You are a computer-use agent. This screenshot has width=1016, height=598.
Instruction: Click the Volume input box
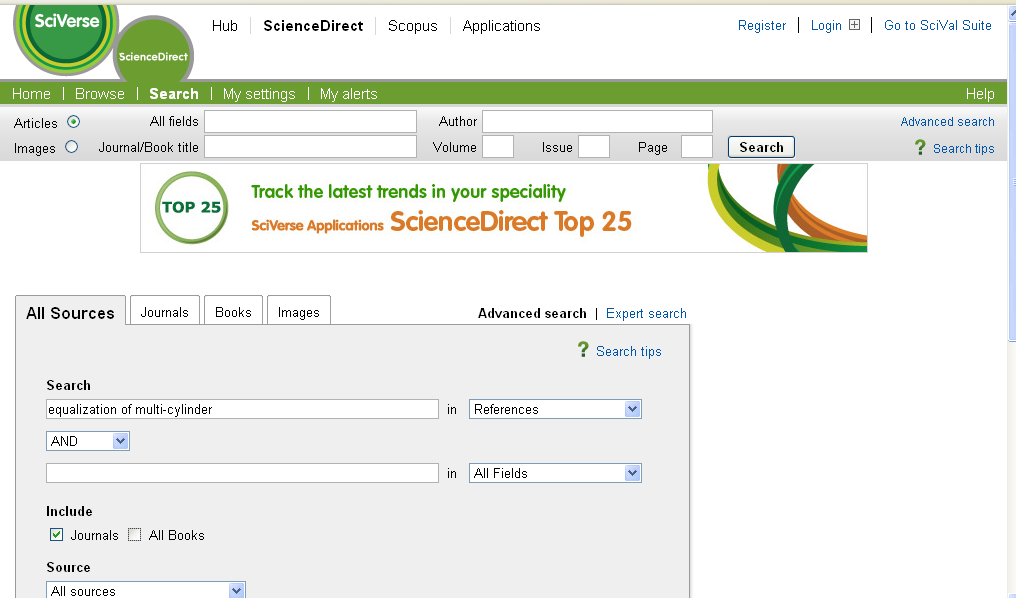pyautogui.click(x=498, y=146)
